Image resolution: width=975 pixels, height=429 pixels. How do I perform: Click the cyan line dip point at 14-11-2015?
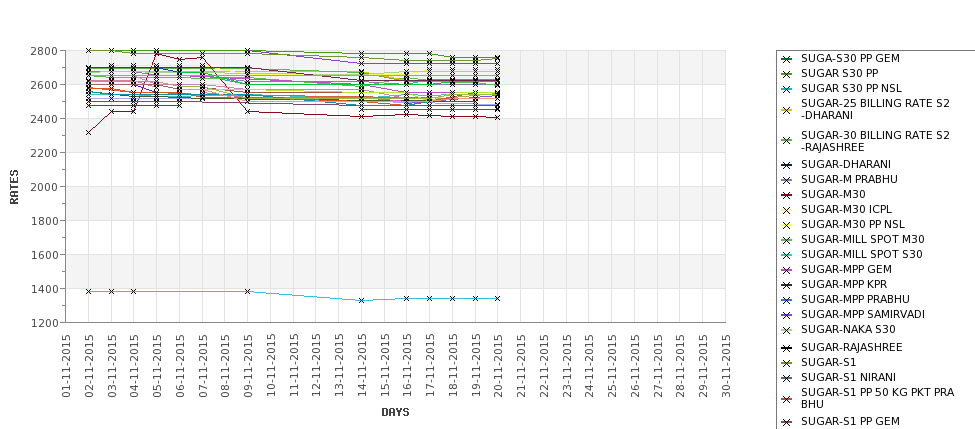pyautogui.click(x=361, y=300)
